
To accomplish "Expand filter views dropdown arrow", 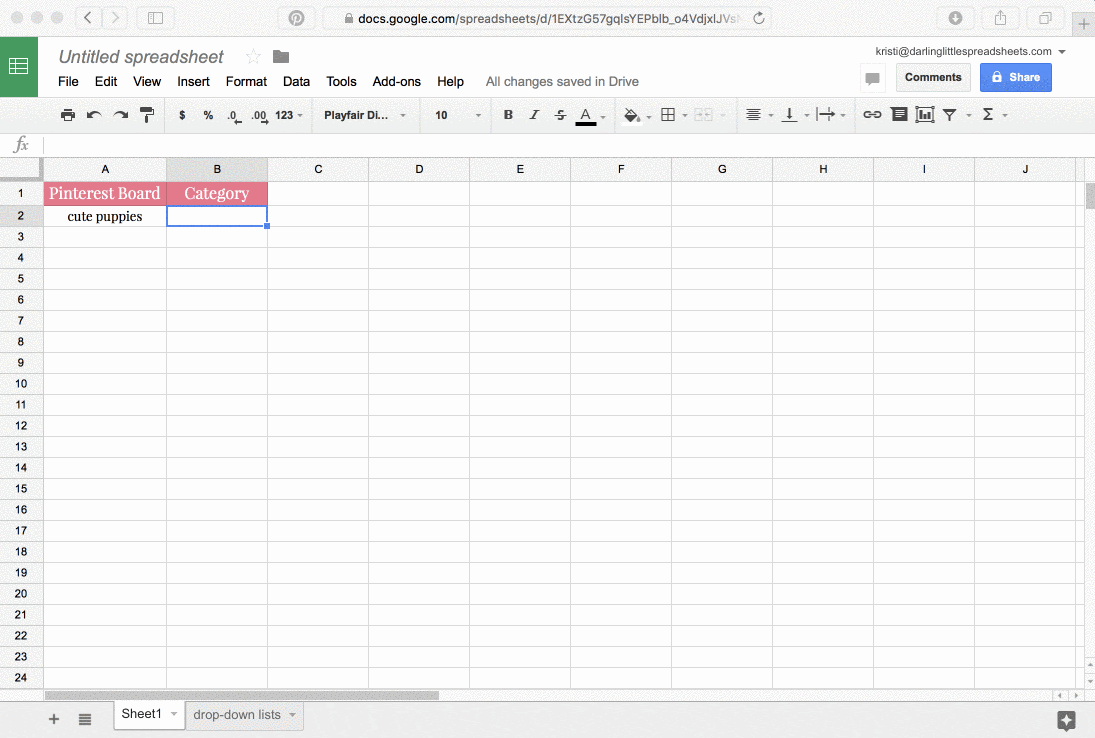I will tap(969, 116).
